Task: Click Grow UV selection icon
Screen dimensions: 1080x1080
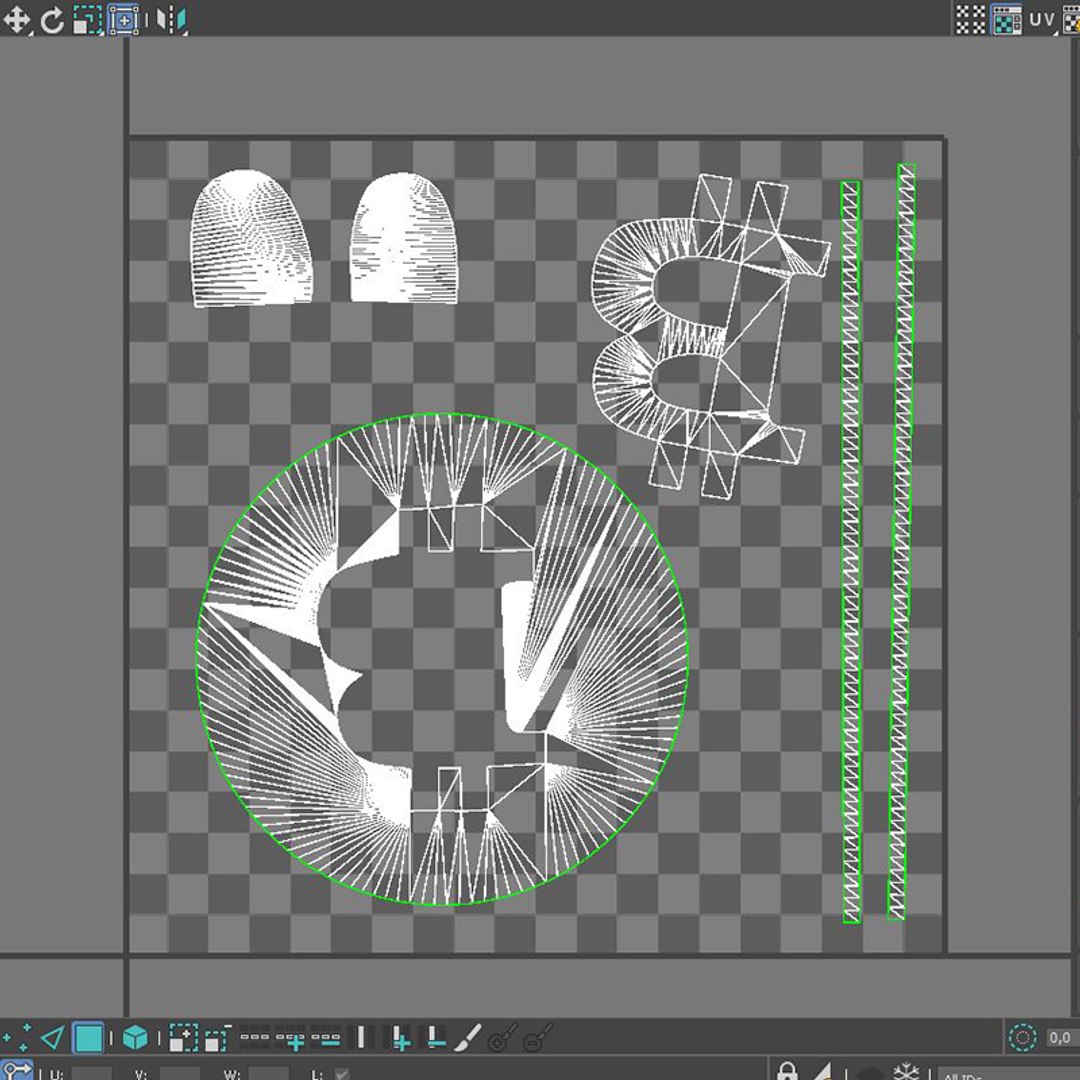Action: (183, 1038)
